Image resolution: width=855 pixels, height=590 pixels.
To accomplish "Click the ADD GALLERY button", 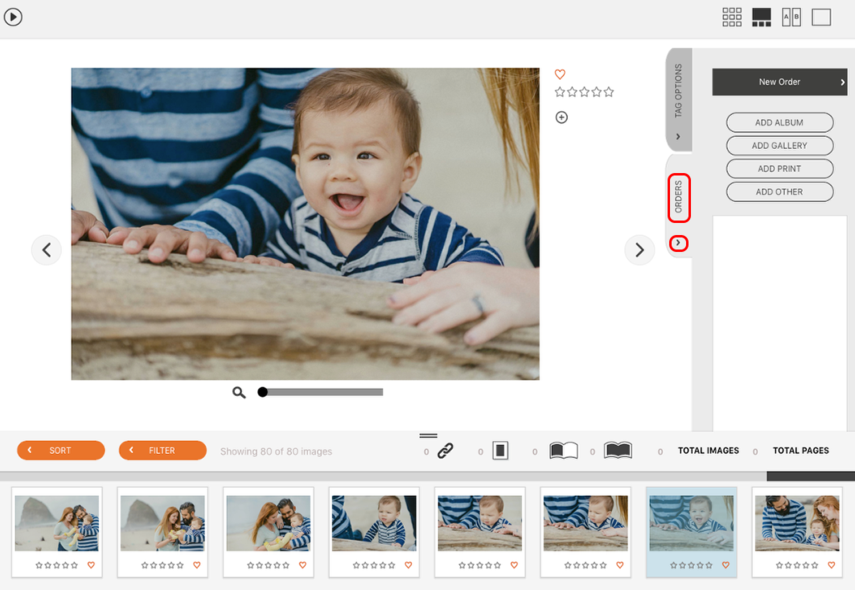I will click(779, 146).
